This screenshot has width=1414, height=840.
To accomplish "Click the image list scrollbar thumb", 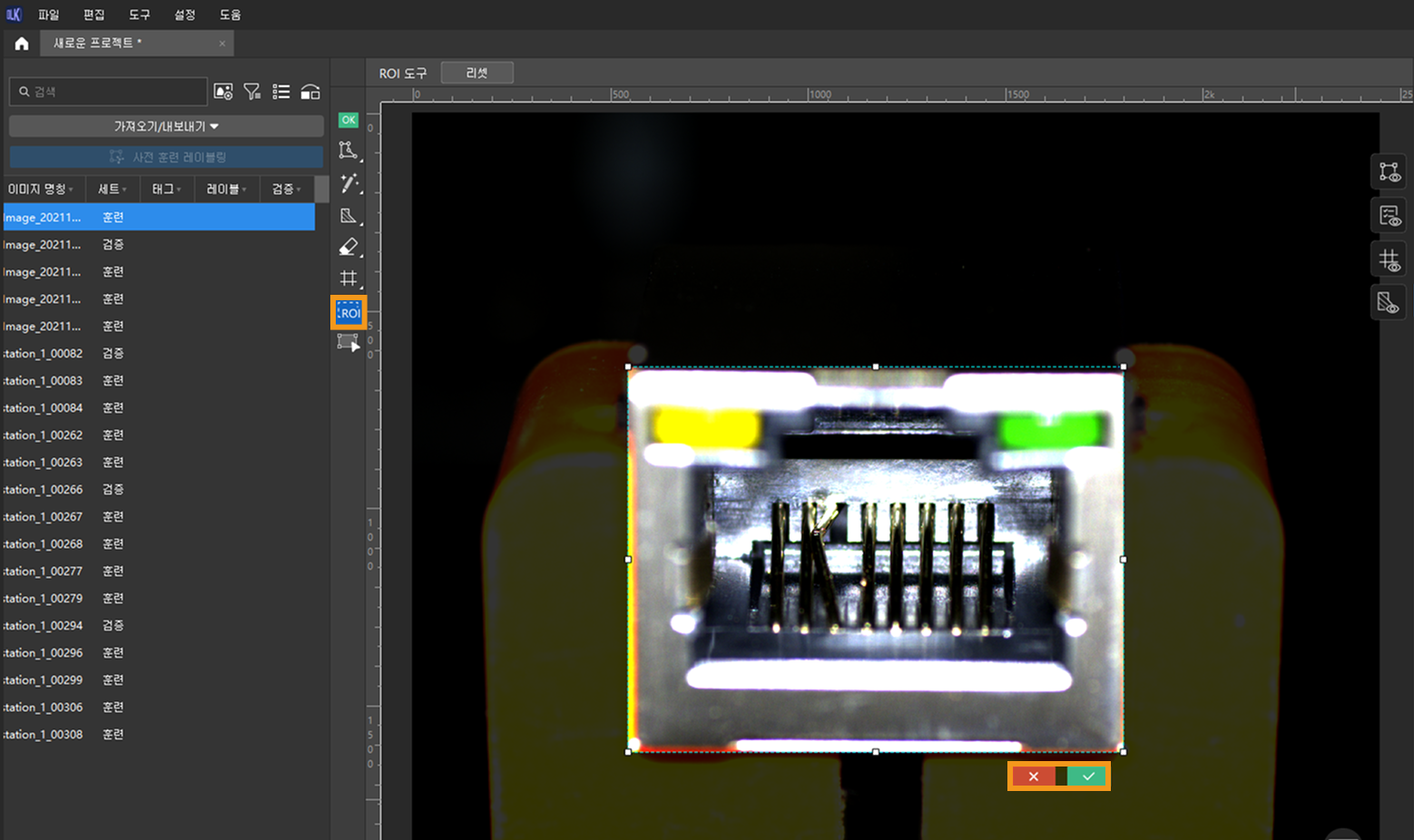I will tap(321, 189).
